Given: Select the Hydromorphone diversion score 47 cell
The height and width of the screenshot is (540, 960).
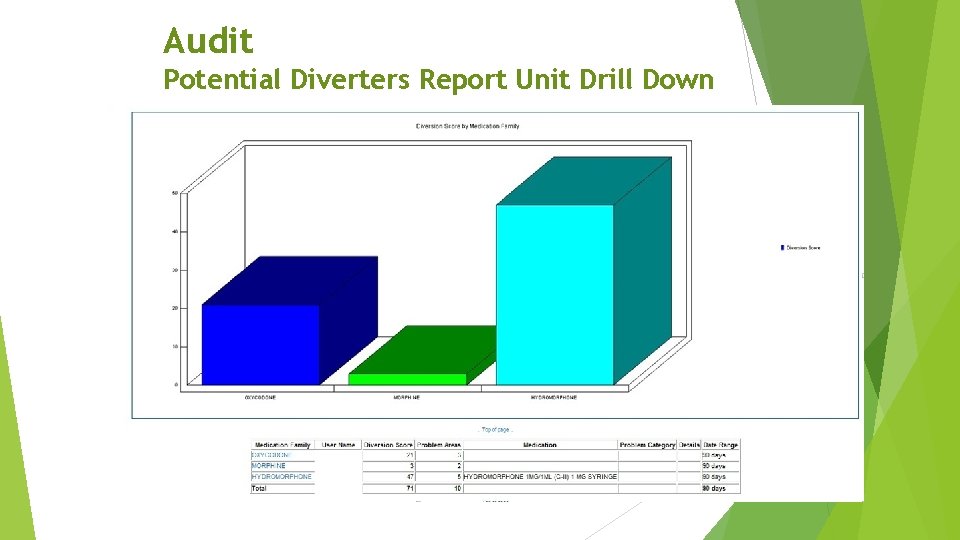Looking at the screenshot, I should (388, 476).
